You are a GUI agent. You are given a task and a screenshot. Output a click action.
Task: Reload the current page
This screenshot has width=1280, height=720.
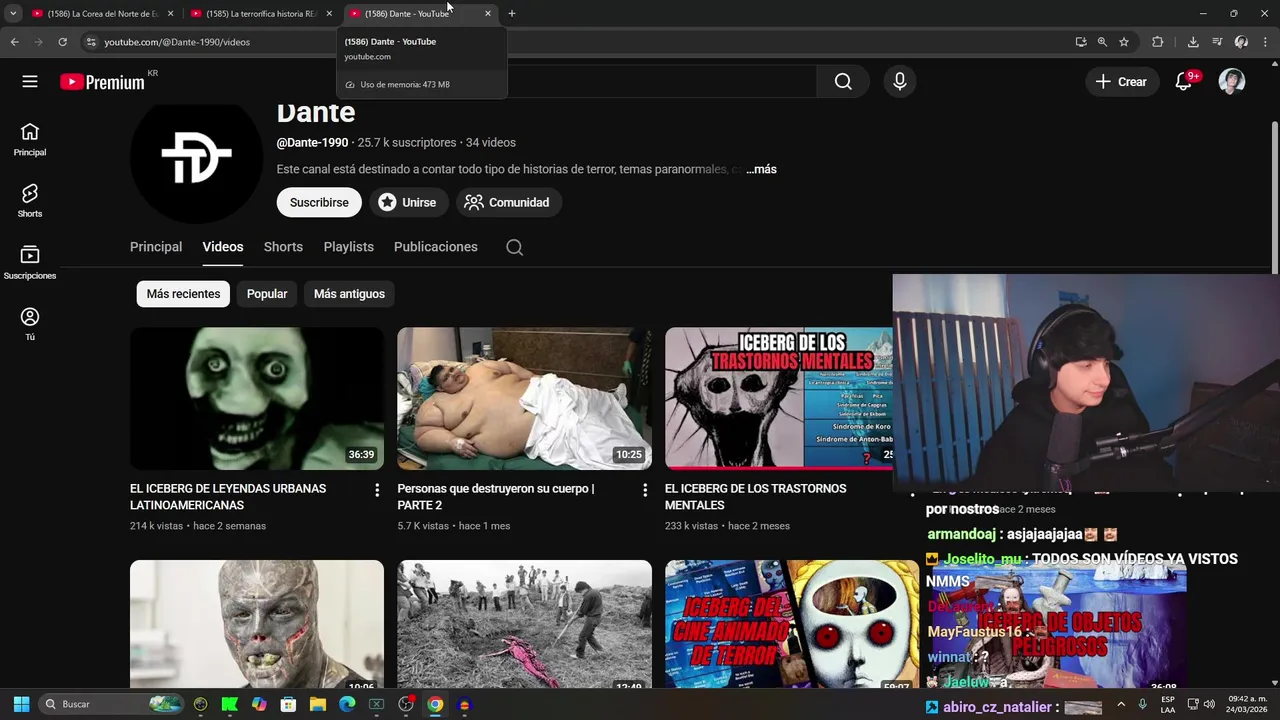pos(62,42)
